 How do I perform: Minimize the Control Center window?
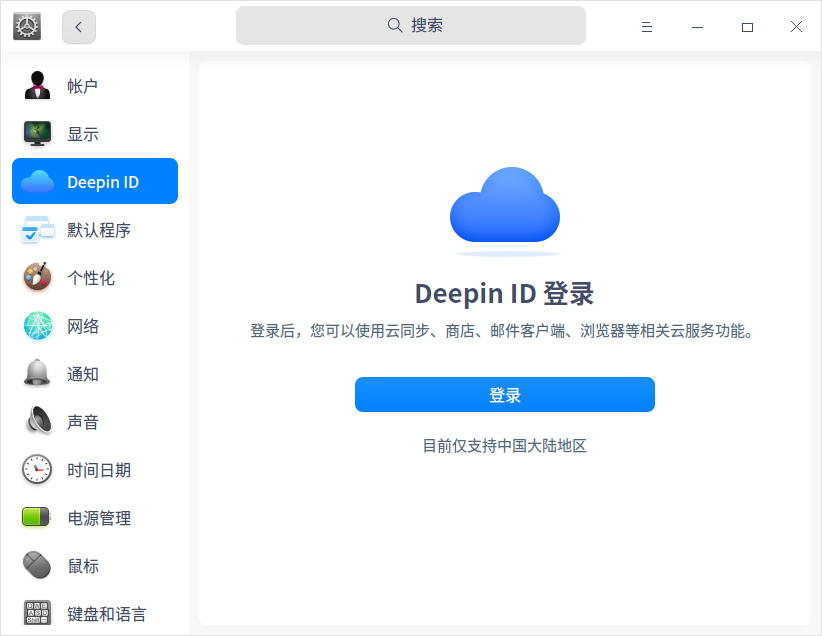pos(697,27)
